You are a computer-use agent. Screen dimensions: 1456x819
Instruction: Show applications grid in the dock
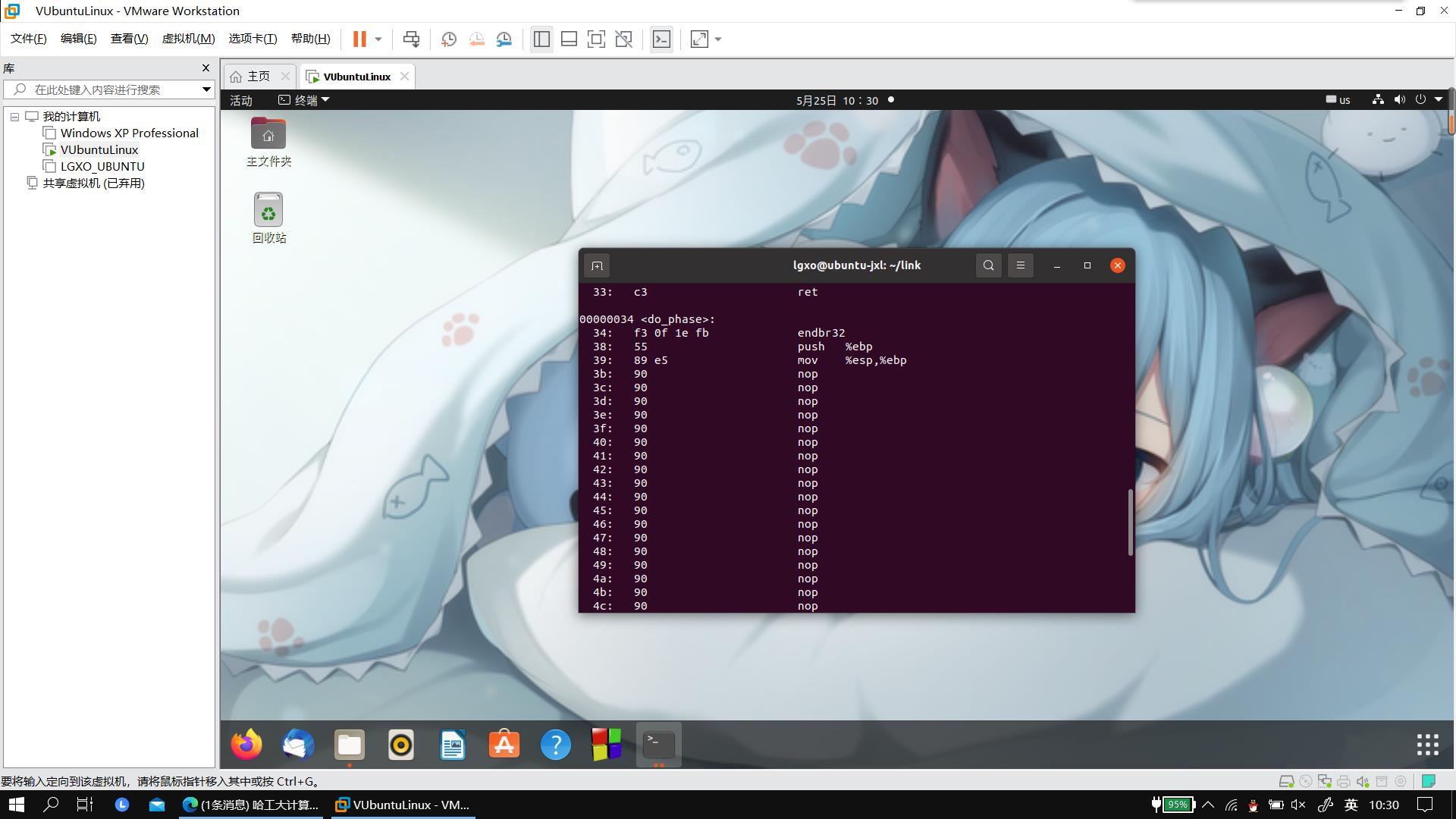click(1428, 745)
